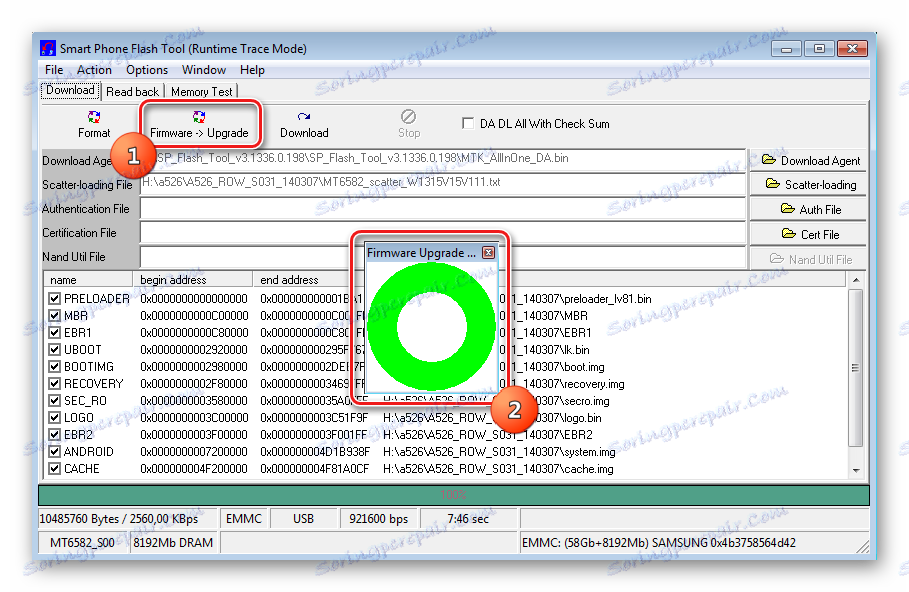
Task: Open the Download Agent folder button
Action: click(x=808, y=161)
